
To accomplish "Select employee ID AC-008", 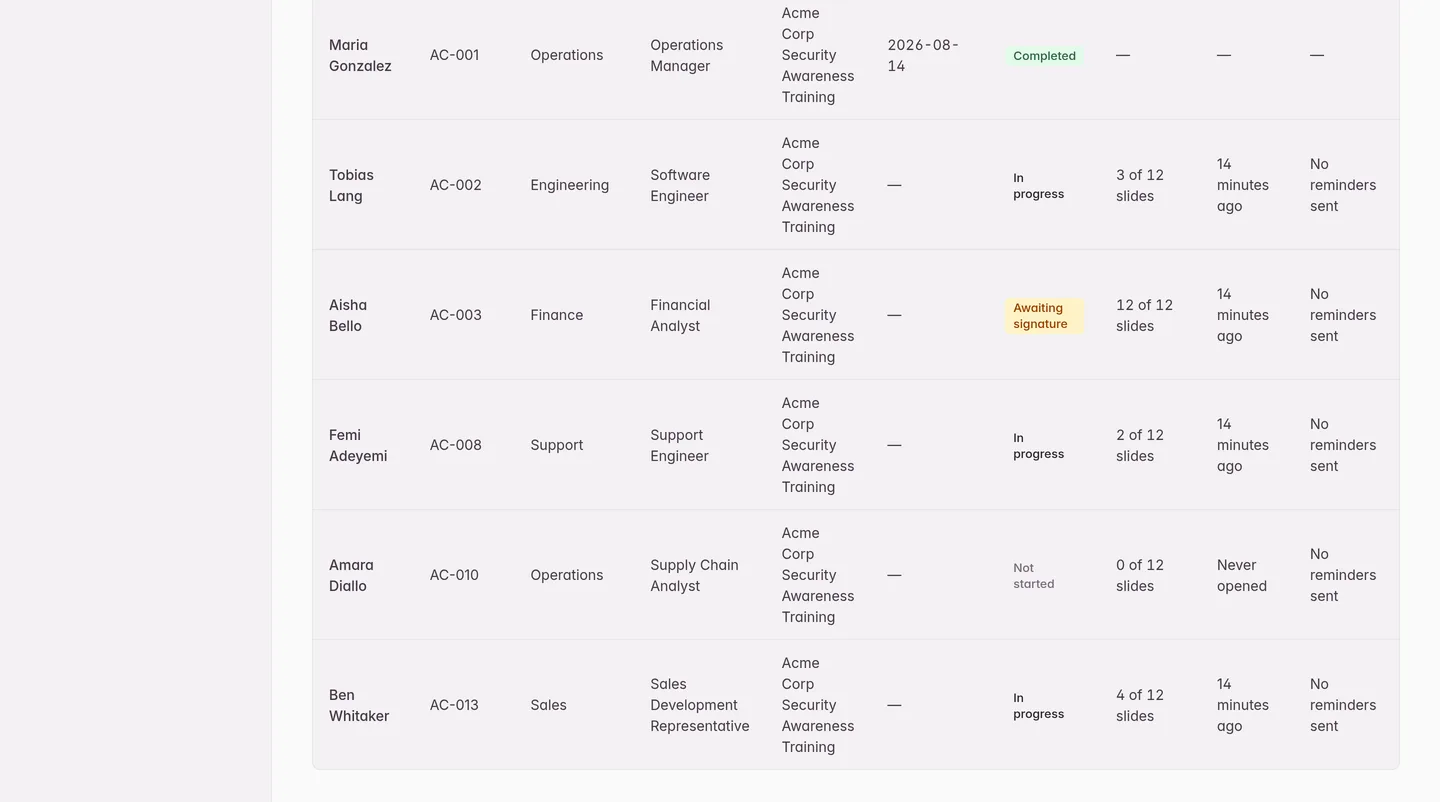I will (456, 445).
